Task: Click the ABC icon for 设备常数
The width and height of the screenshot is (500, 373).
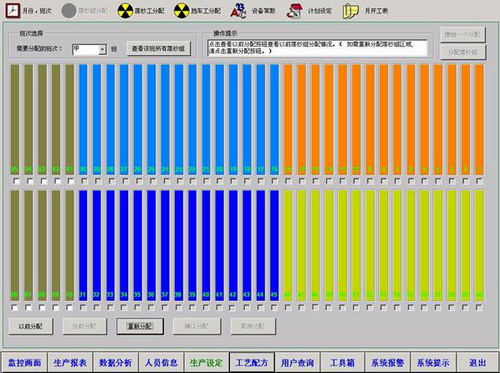Action: [239, 11]
